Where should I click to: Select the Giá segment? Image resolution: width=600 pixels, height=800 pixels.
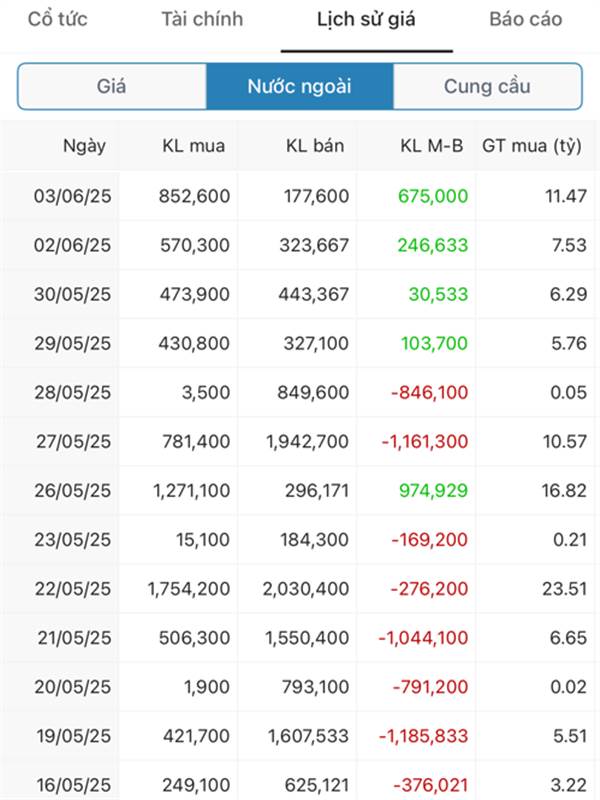(112, 86)
